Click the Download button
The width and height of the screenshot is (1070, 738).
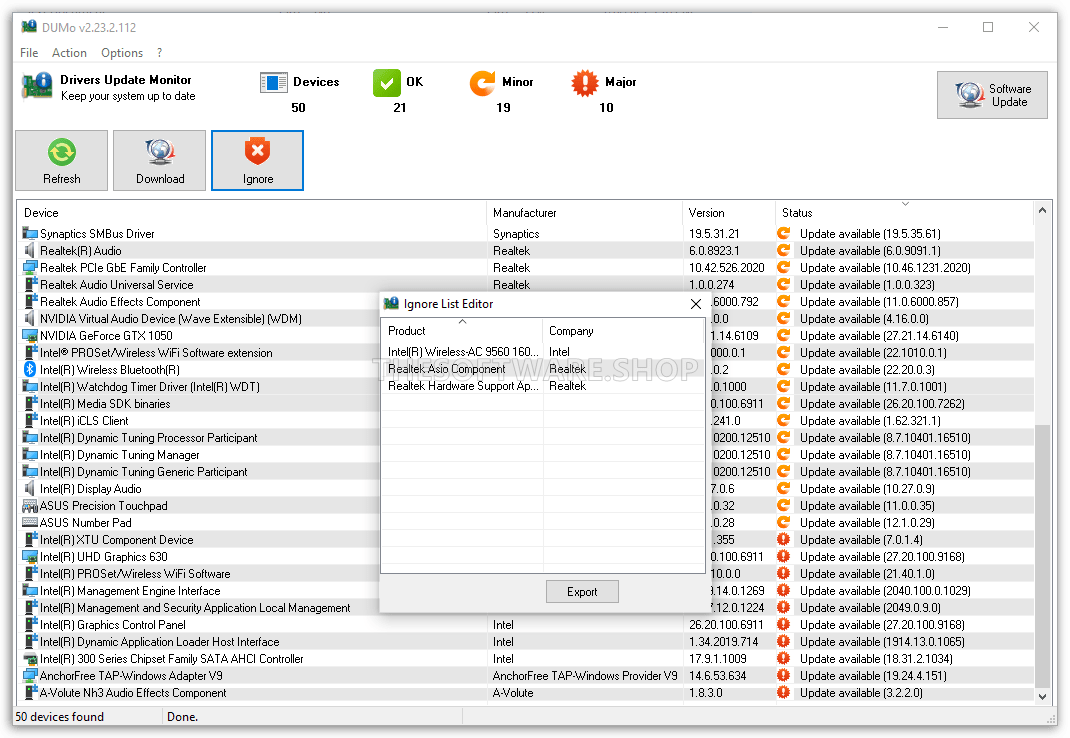tap(160, 160)
